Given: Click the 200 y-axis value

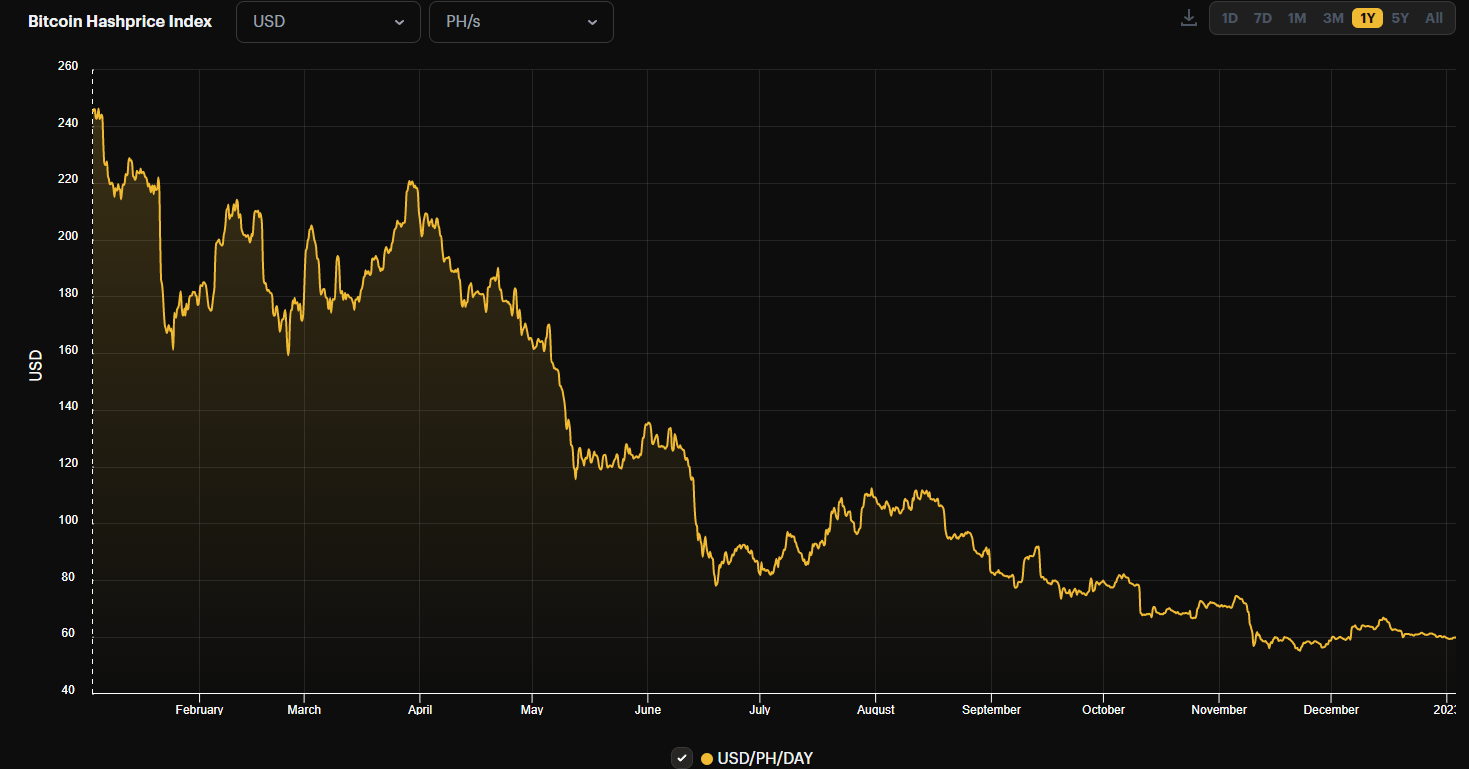Looking at the screenshot, I should click(x=68, y=237).
